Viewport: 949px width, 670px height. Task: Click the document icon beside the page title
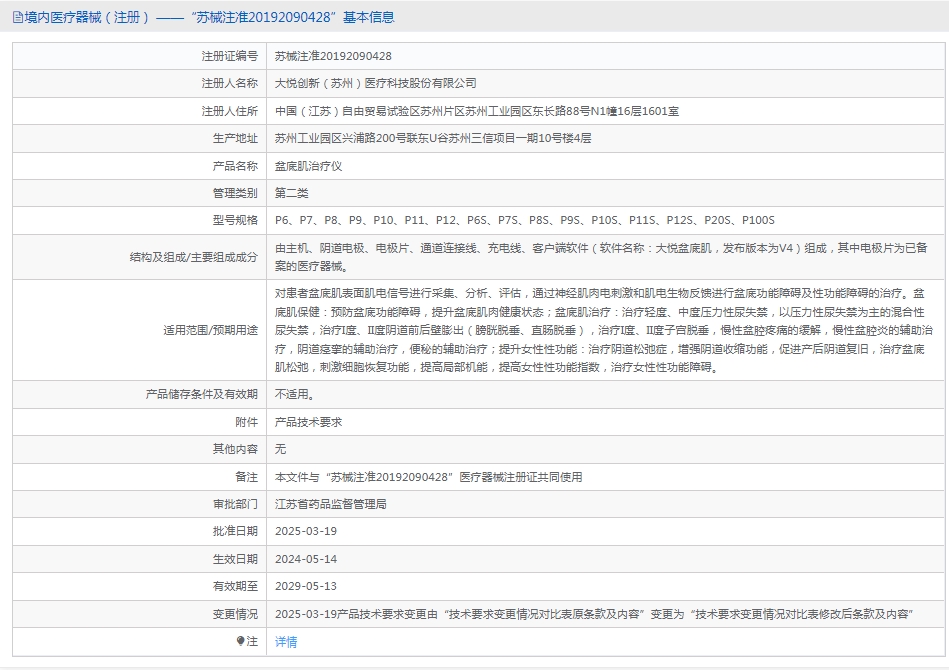(17, 17)
